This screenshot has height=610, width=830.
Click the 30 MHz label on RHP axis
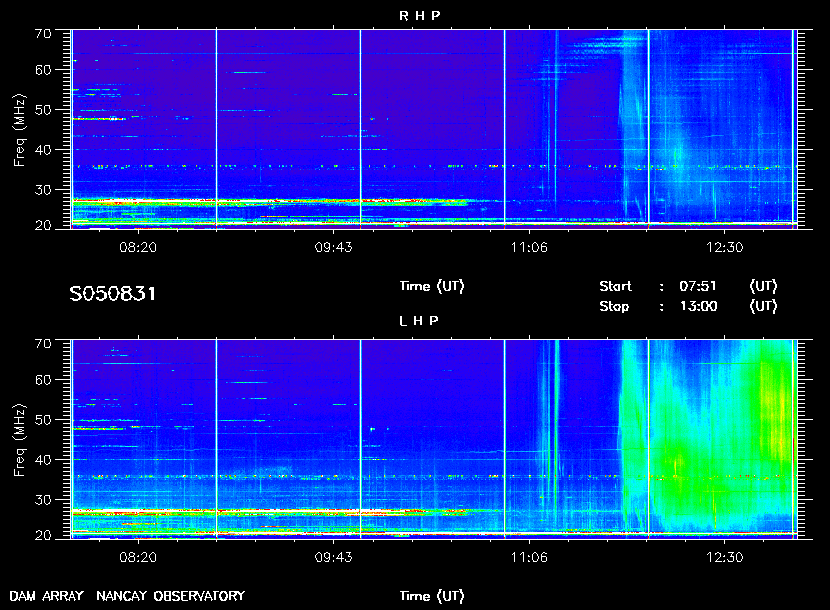(x=43, y=190)
